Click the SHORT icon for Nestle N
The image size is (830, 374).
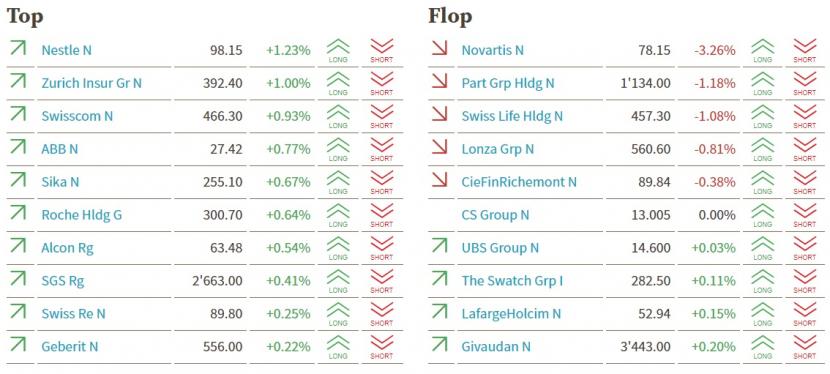coord(382,51)
